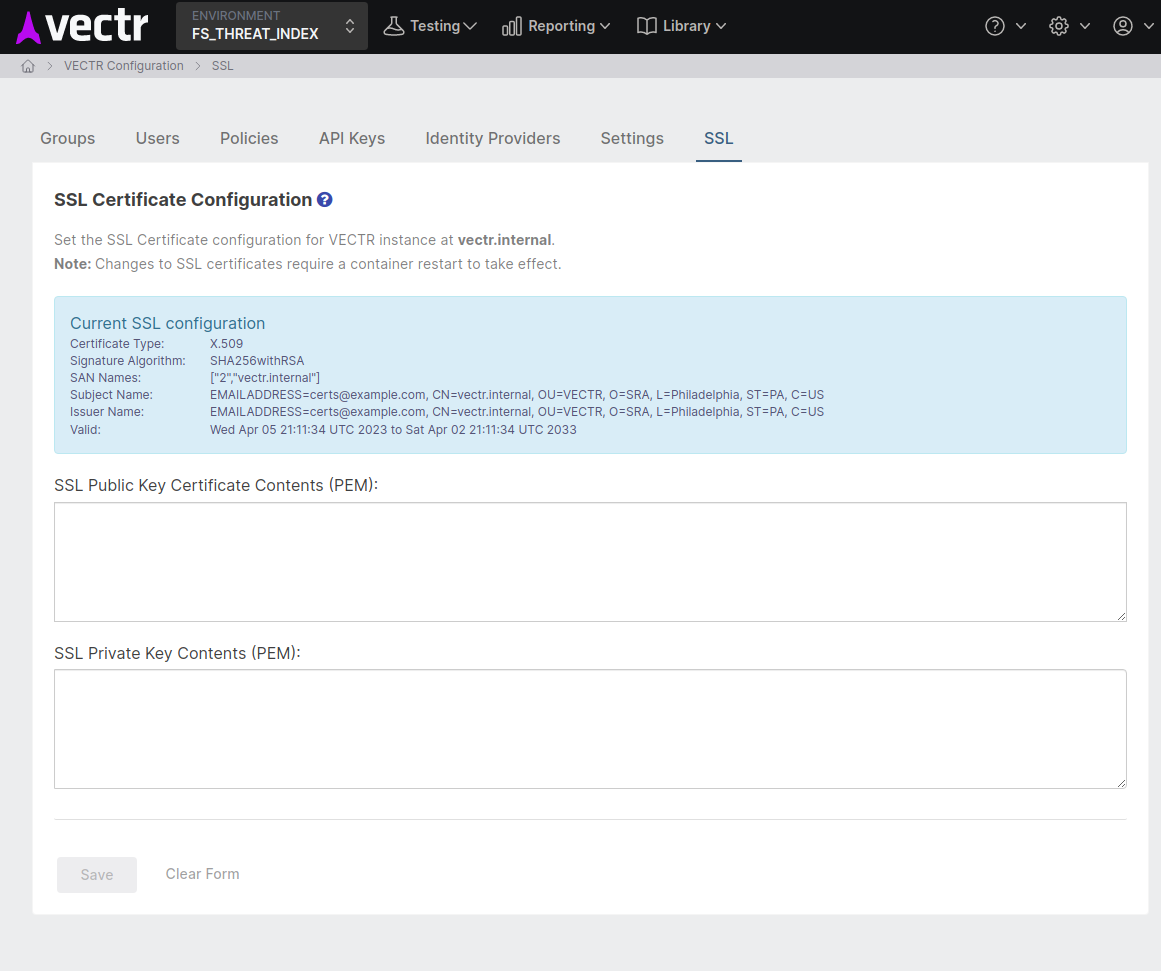This screenshot has width=1161, height=971.
Task: Switch to the Policies tab
Action: tap(249, 139)
